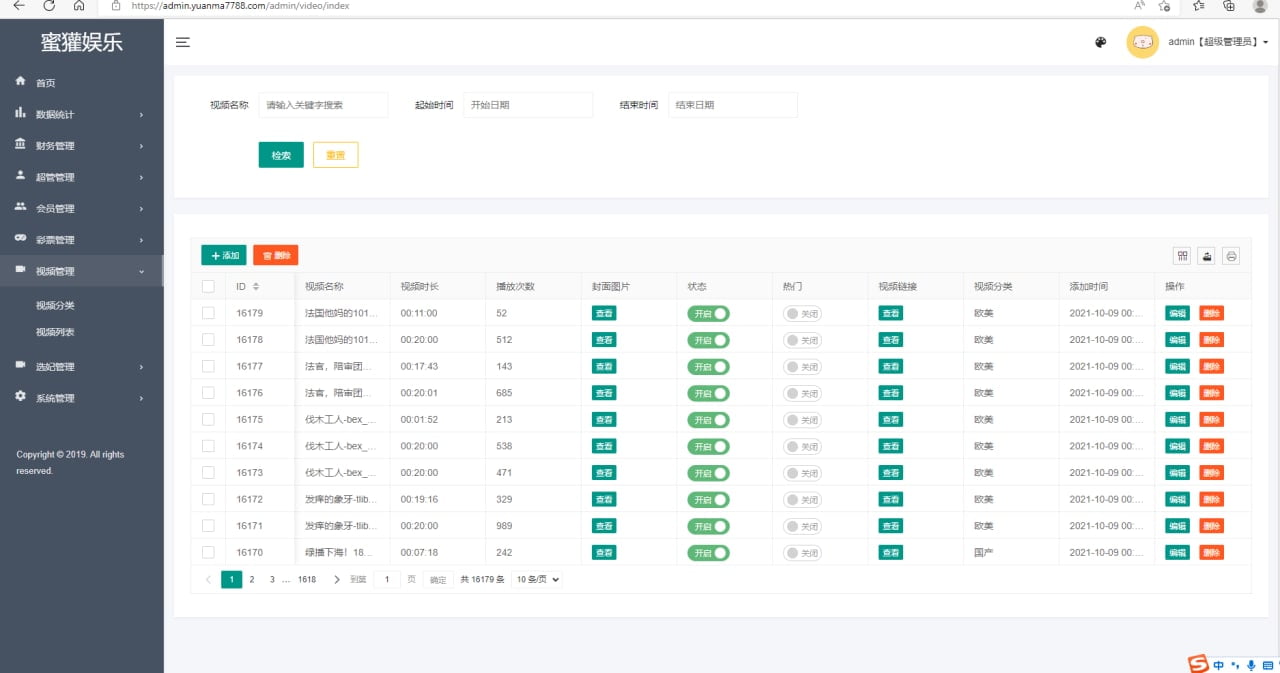The height and width of the screenshot is (673, 1280).
Task: Open browser collections icon
Action: click(1229, 6)
